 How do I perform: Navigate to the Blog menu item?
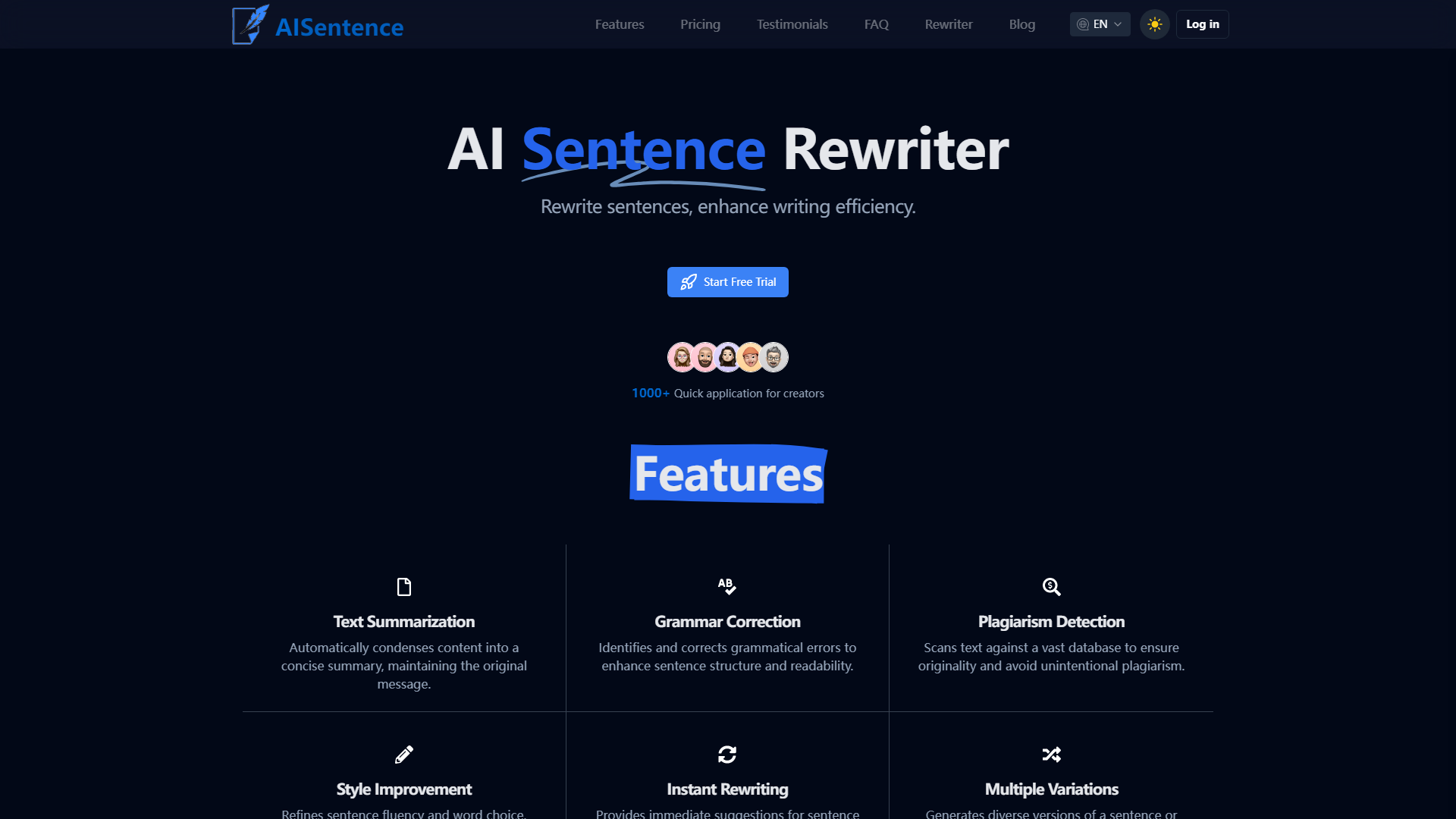(1022, 24)
